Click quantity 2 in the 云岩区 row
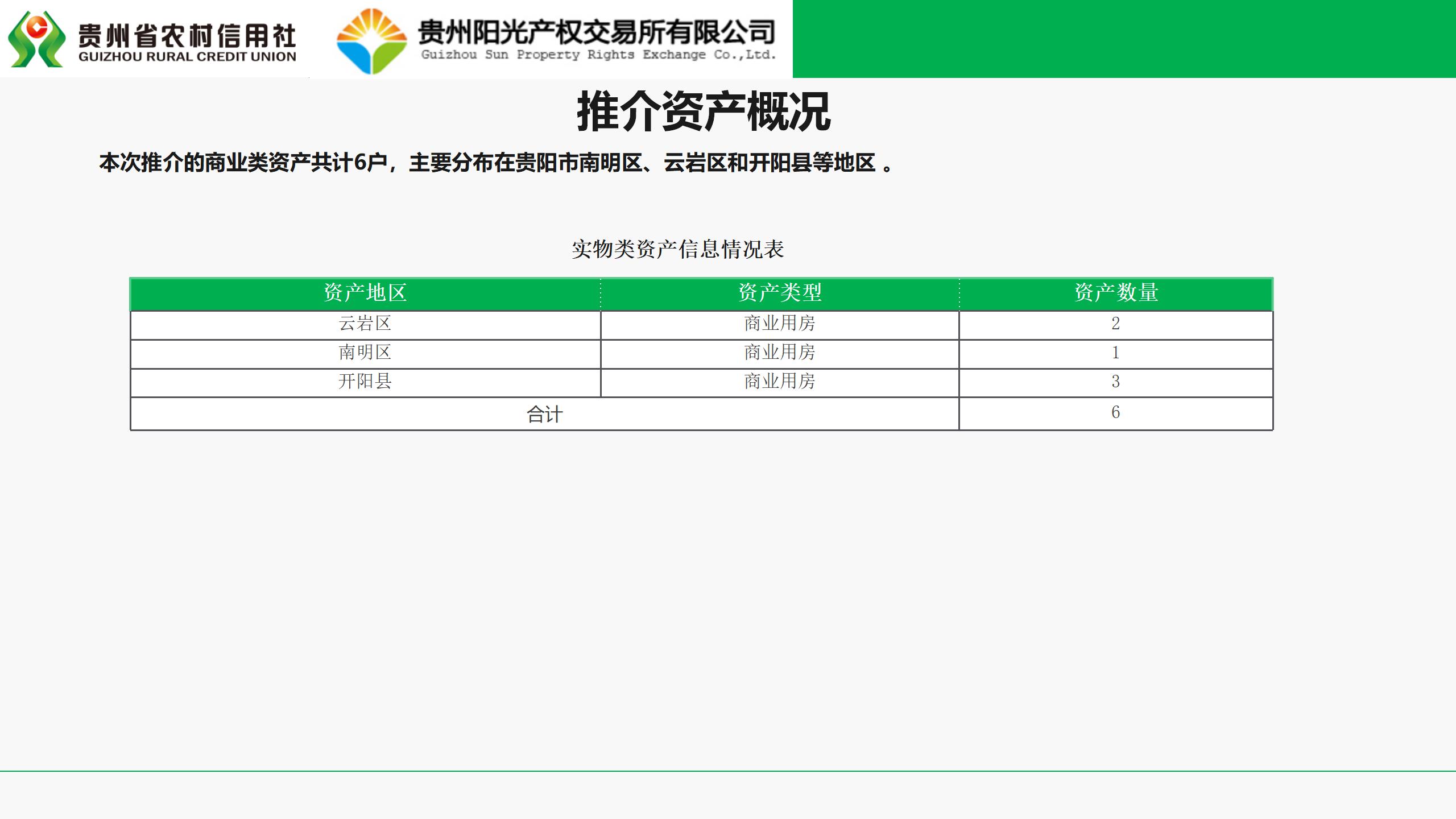Screen dimensions: 1456x819 pos(1115,324)
